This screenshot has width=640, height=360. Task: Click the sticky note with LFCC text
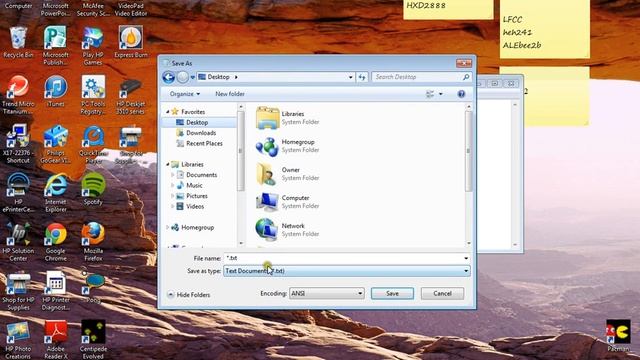point(544,29)
